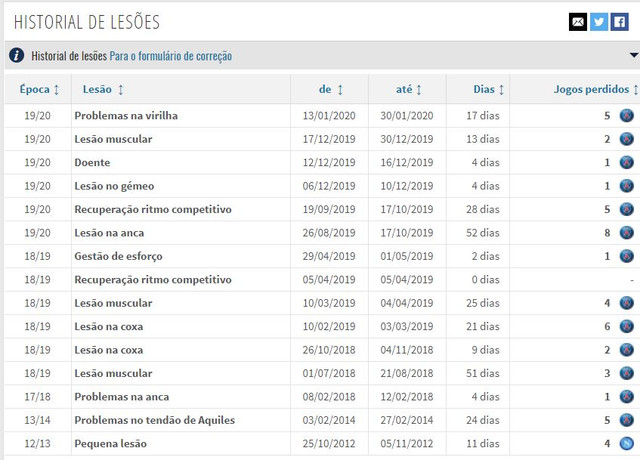The height and width of the screenshot is (460, 640).
Task: Click the '17 dias' cell
Action: [483, 116]
